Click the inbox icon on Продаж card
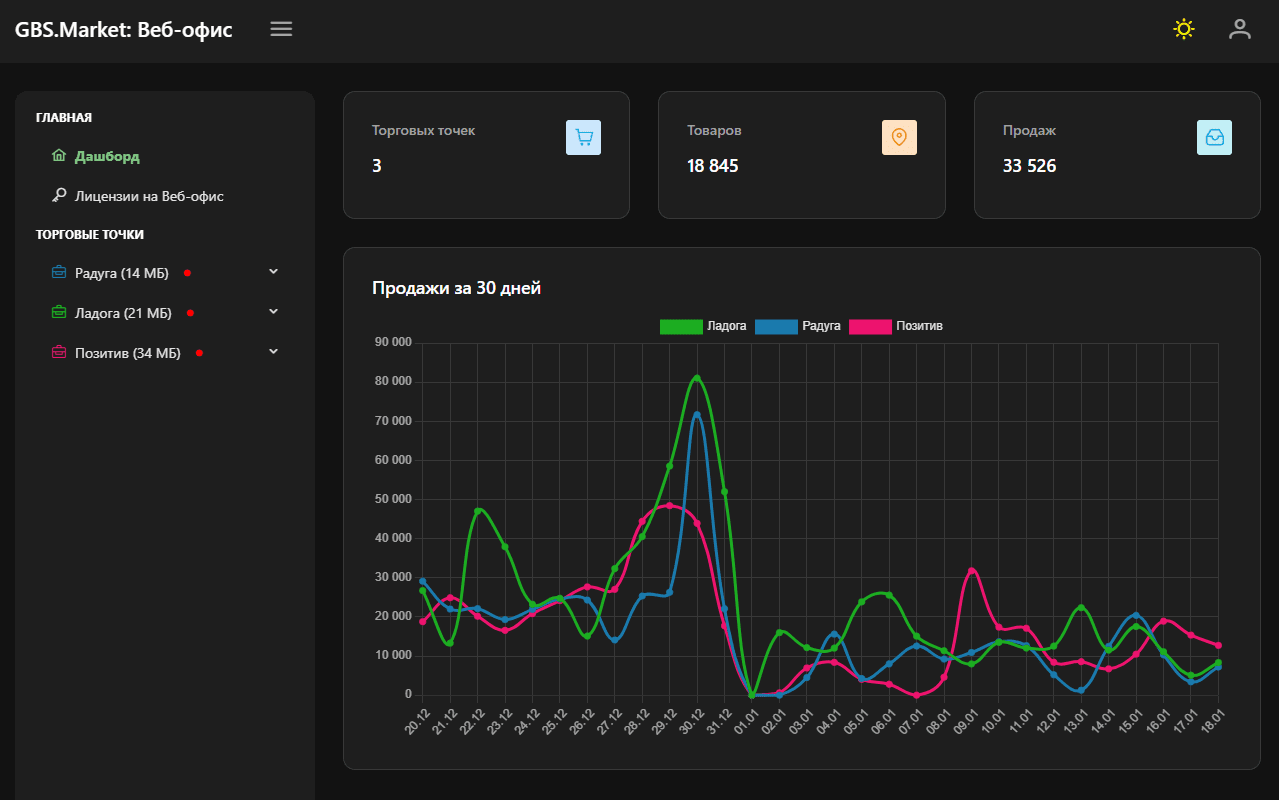The height and width of the screenshot is (800, 1279). tap(1214, 138)
